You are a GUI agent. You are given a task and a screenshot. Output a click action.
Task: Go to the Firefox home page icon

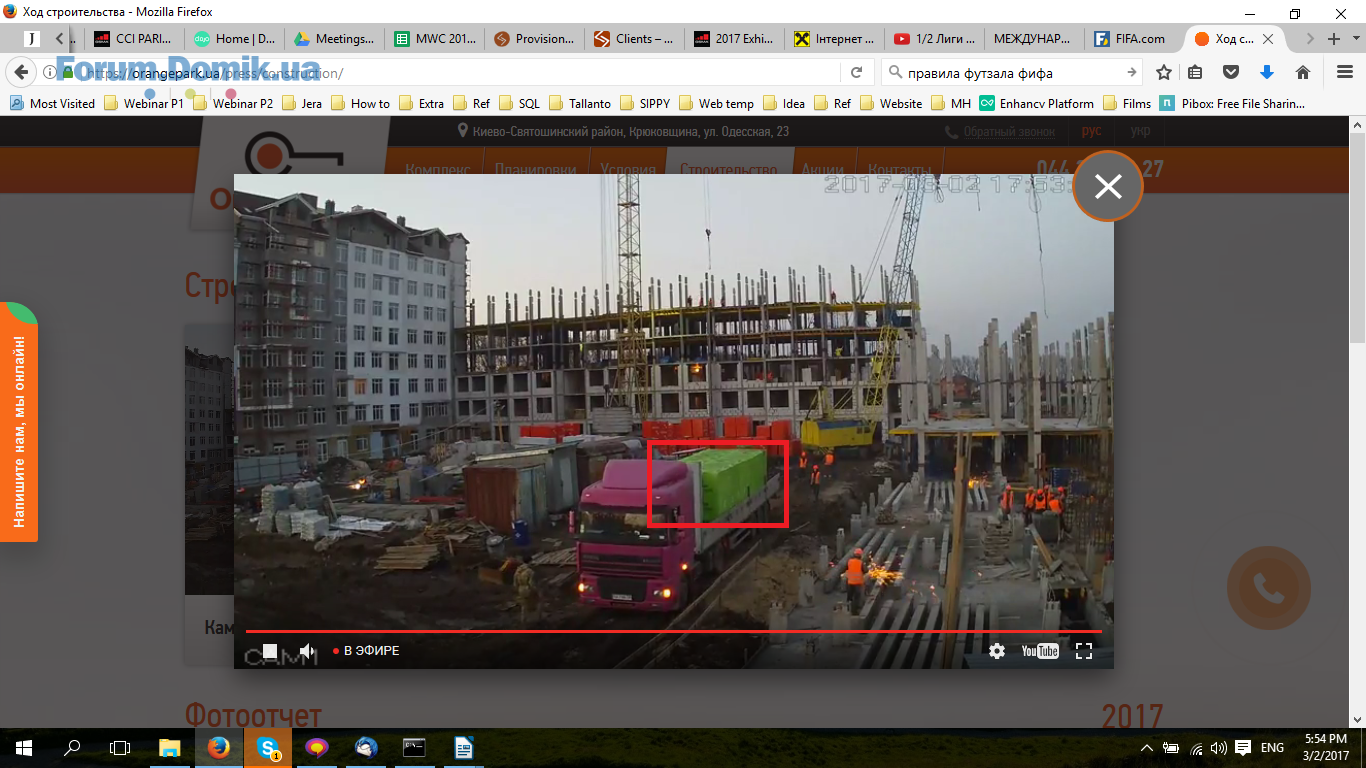click(1303, 72)
